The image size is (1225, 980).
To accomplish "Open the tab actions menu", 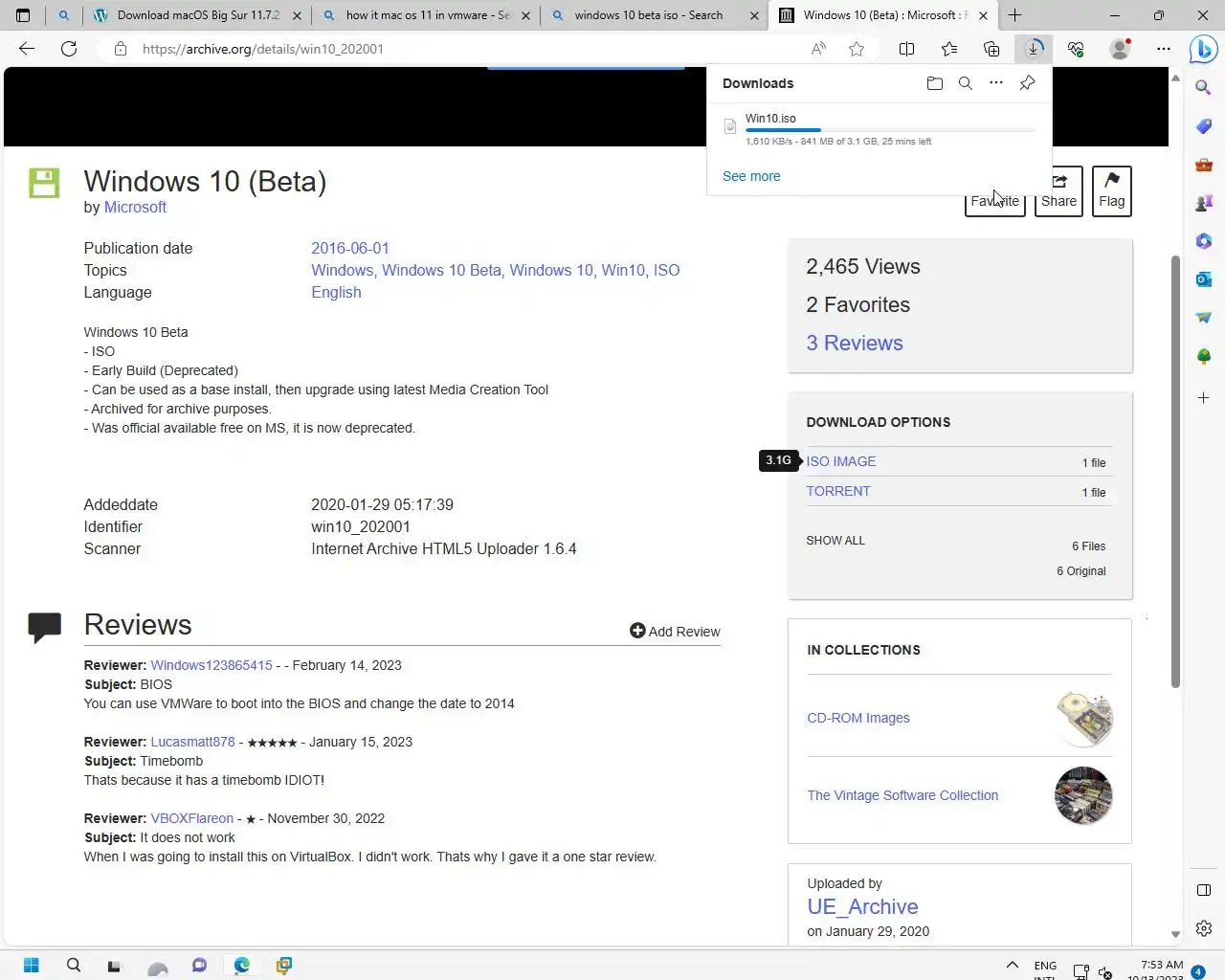I will coord(23,15).
